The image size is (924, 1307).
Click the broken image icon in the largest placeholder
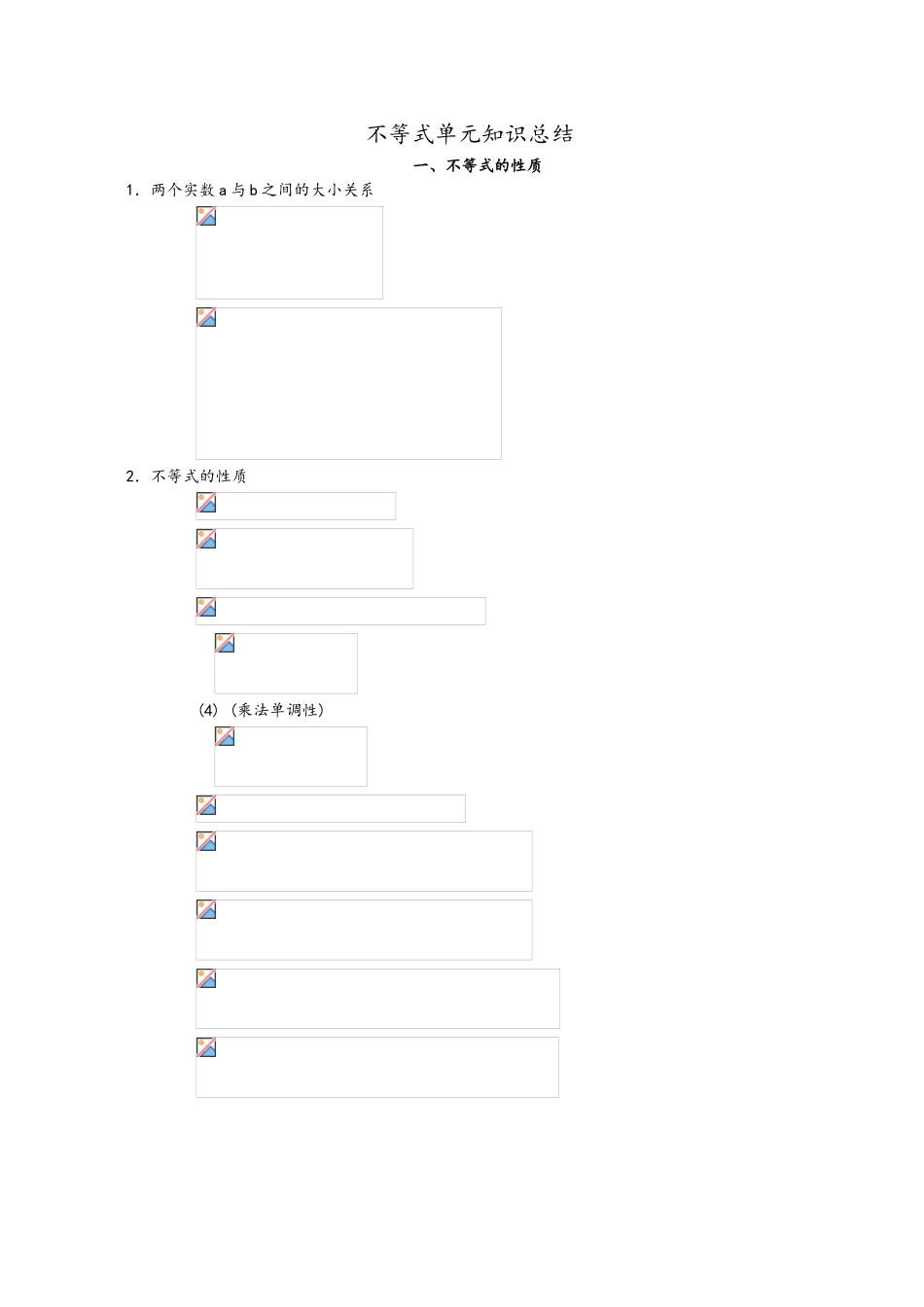[x=206, y=317]
